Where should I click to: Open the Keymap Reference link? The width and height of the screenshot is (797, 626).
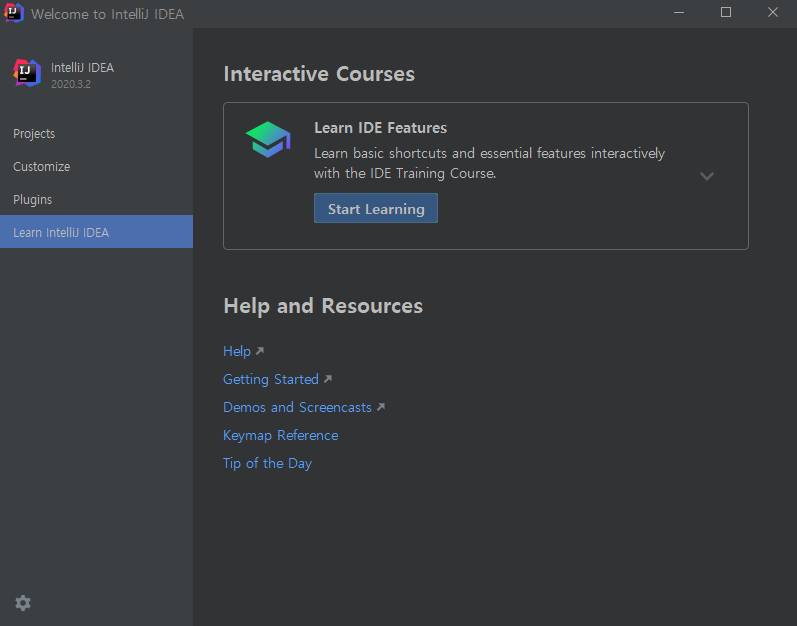tap(281, 435)
